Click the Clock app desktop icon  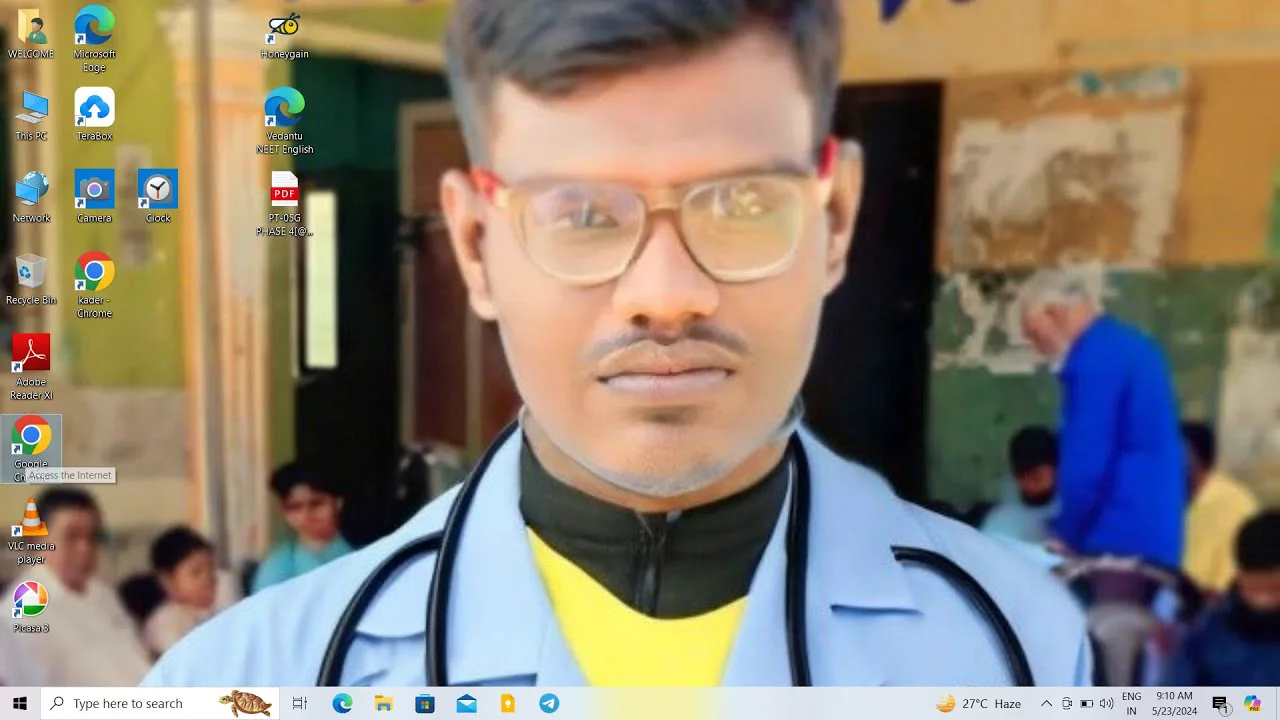coord(158,192)
